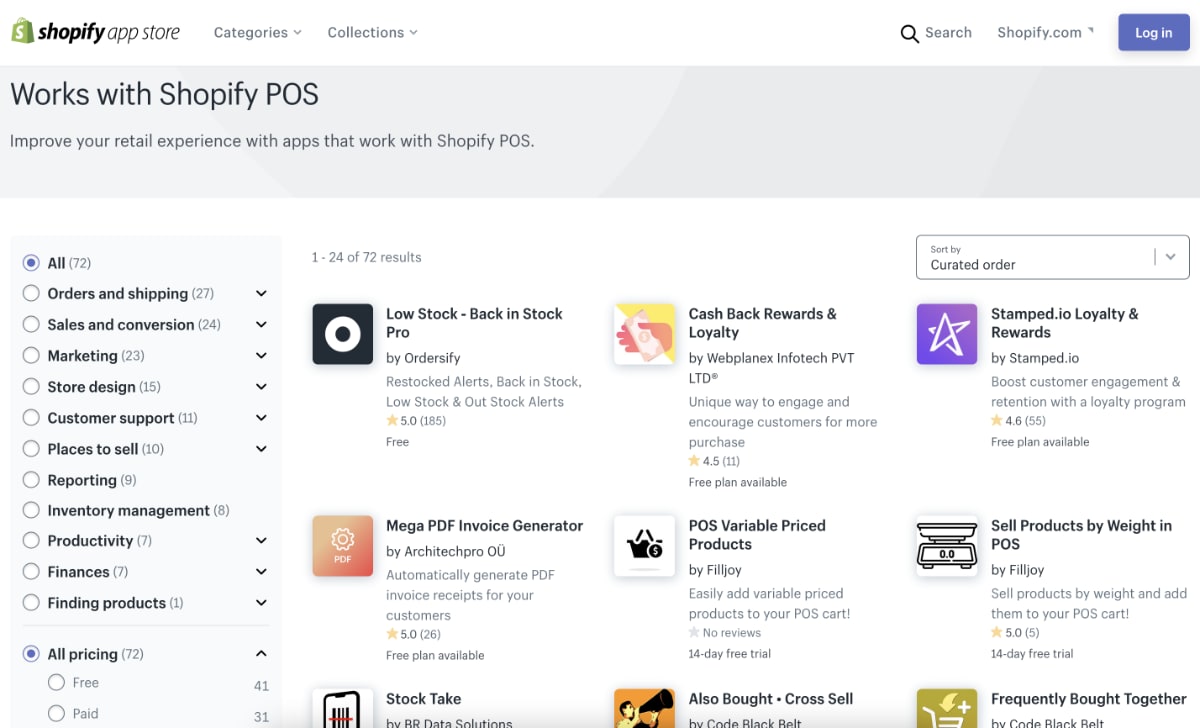Open POS Variable Priced Products basket icon

point(645,546)
